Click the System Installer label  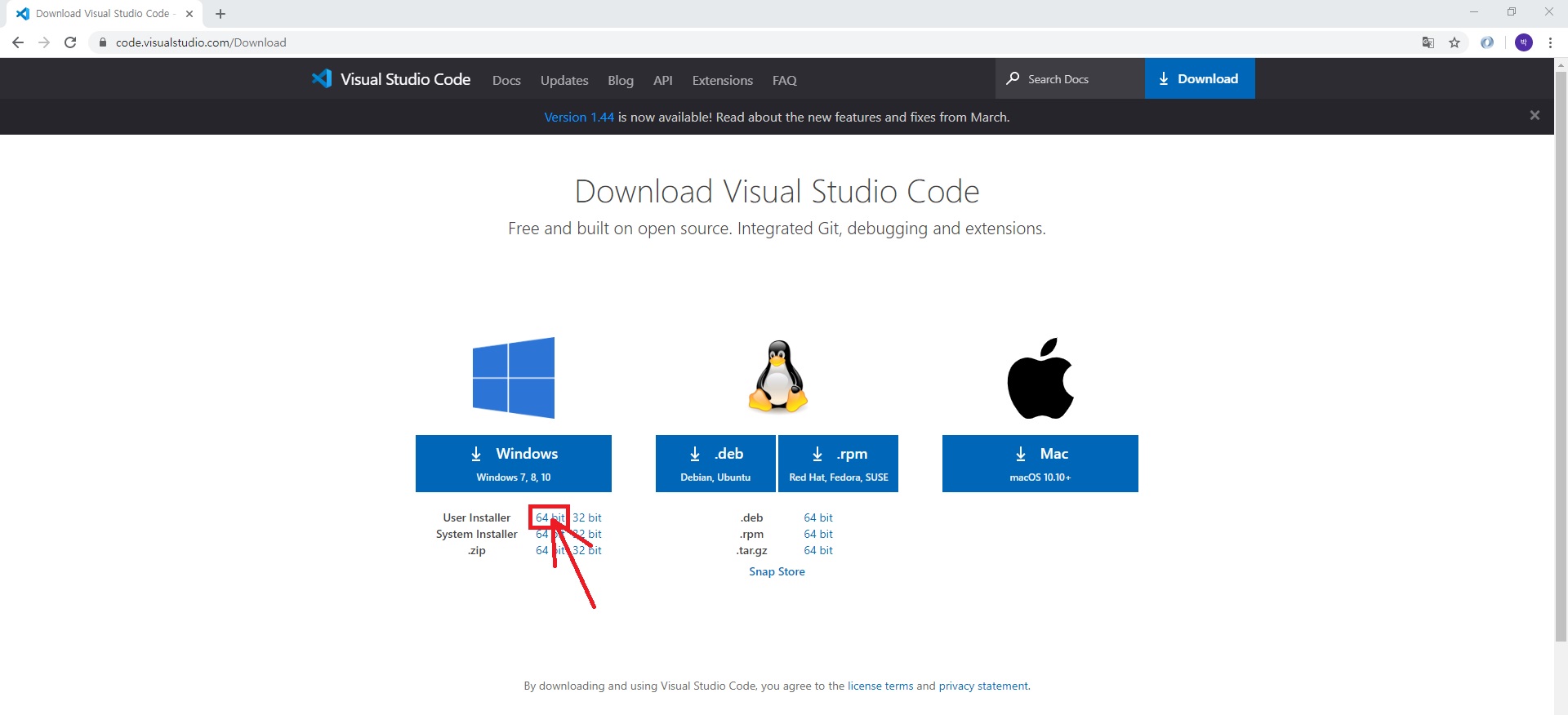coord(477,534)
